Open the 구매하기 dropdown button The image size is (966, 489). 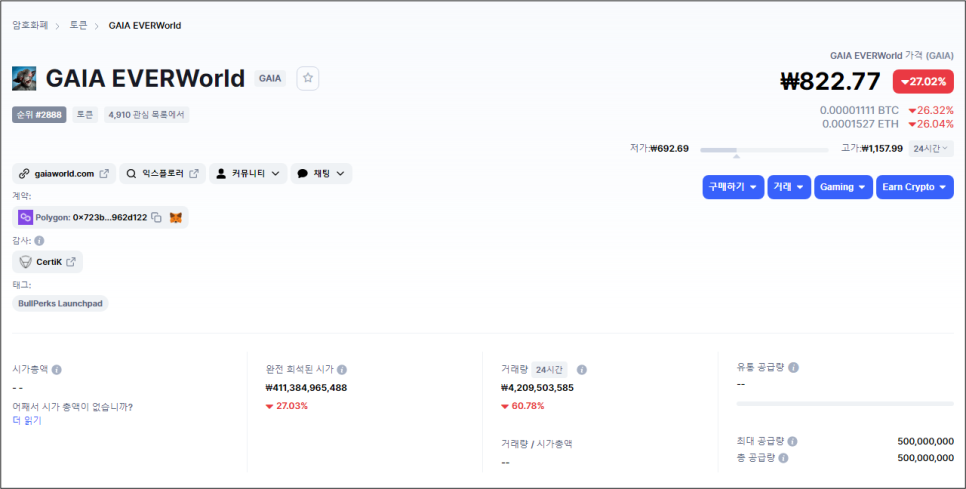[733, 187]
